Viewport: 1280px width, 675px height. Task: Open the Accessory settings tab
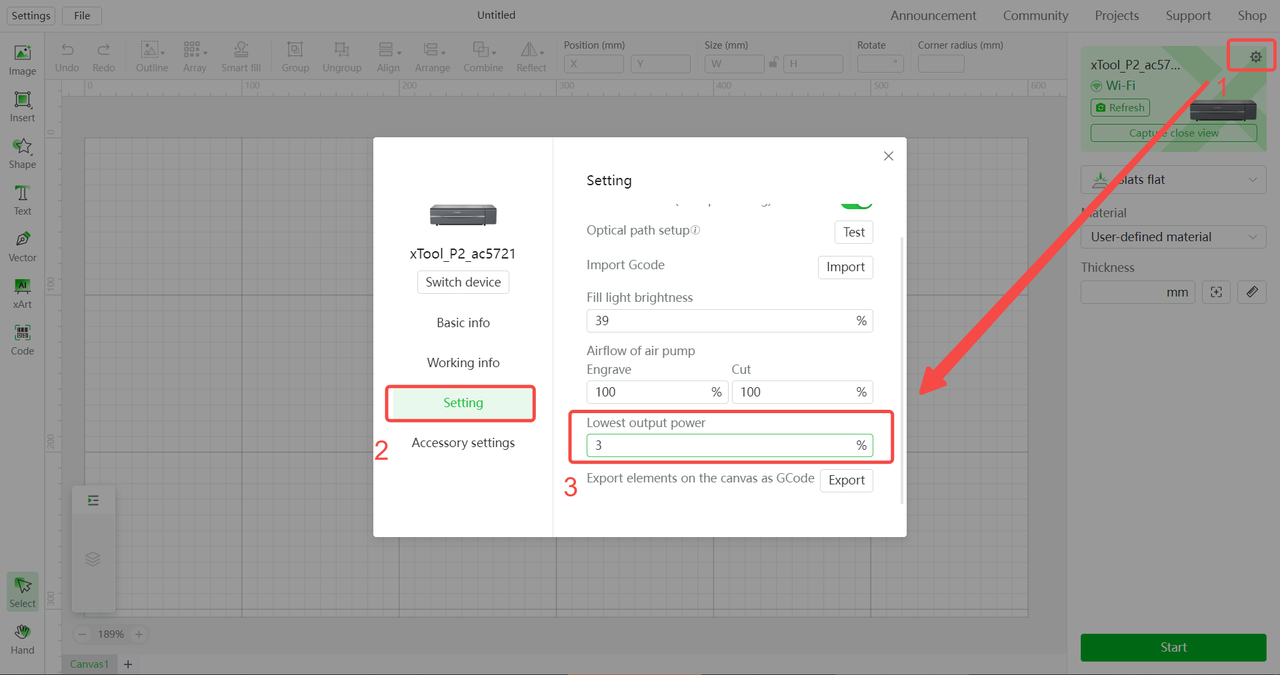coord(463,443)
